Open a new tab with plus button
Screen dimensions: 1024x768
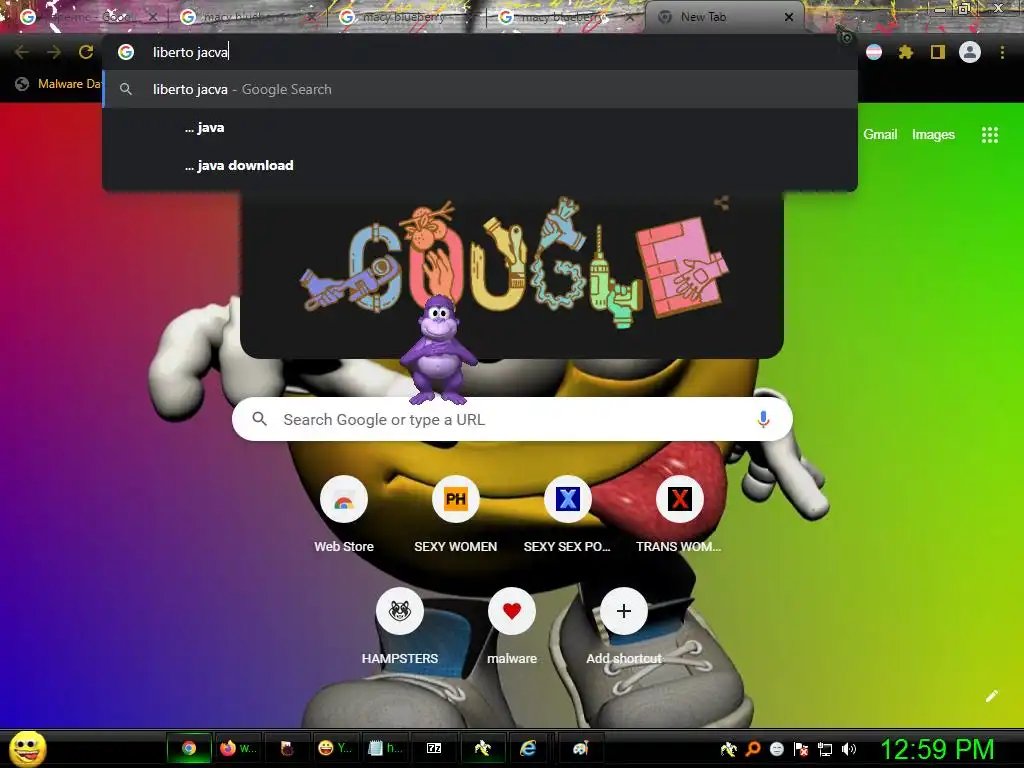pos(826,16)
